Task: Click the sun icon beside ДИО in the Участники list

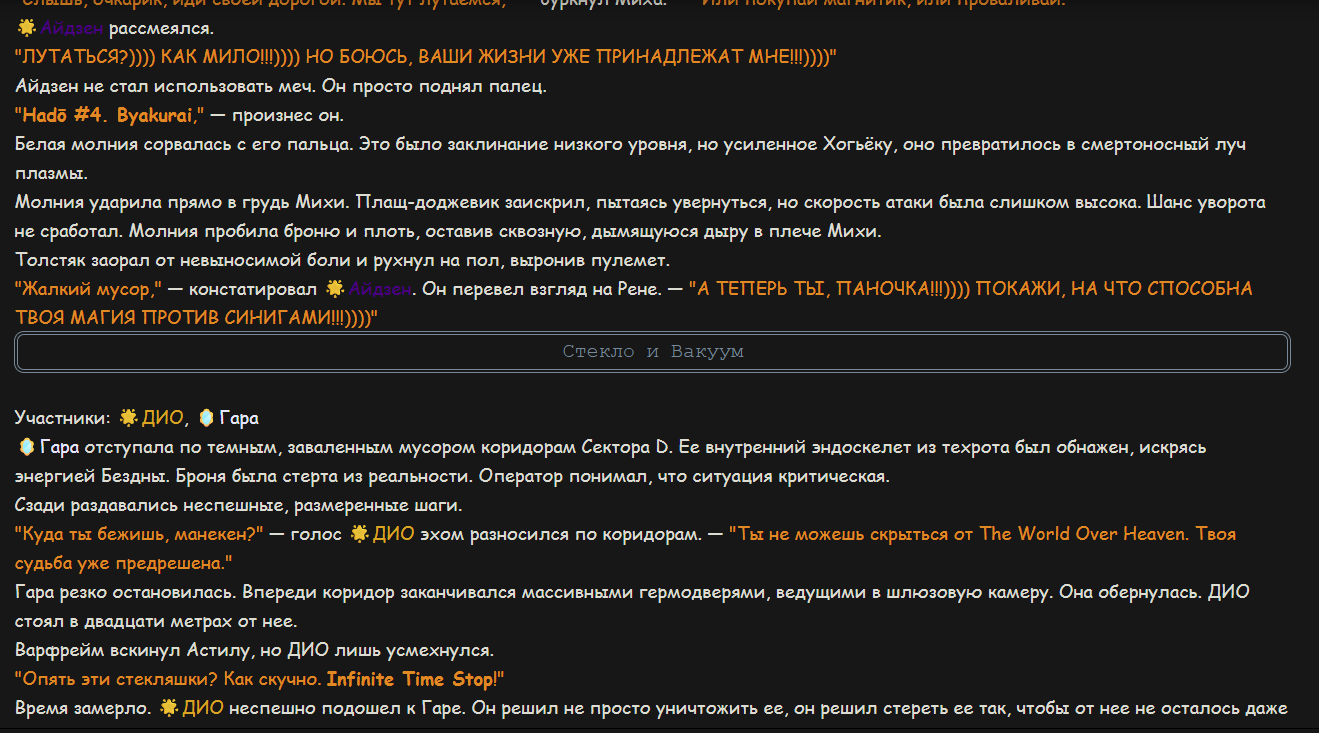Action: [129, 417]
